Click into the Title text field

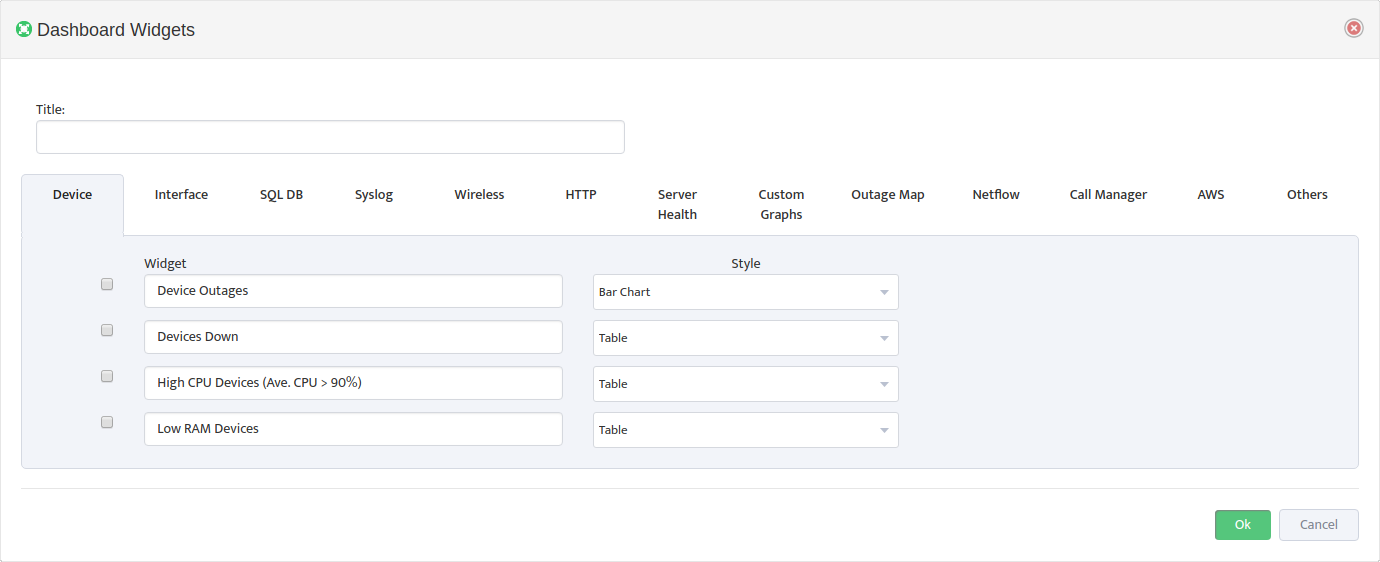pos(330,137)
